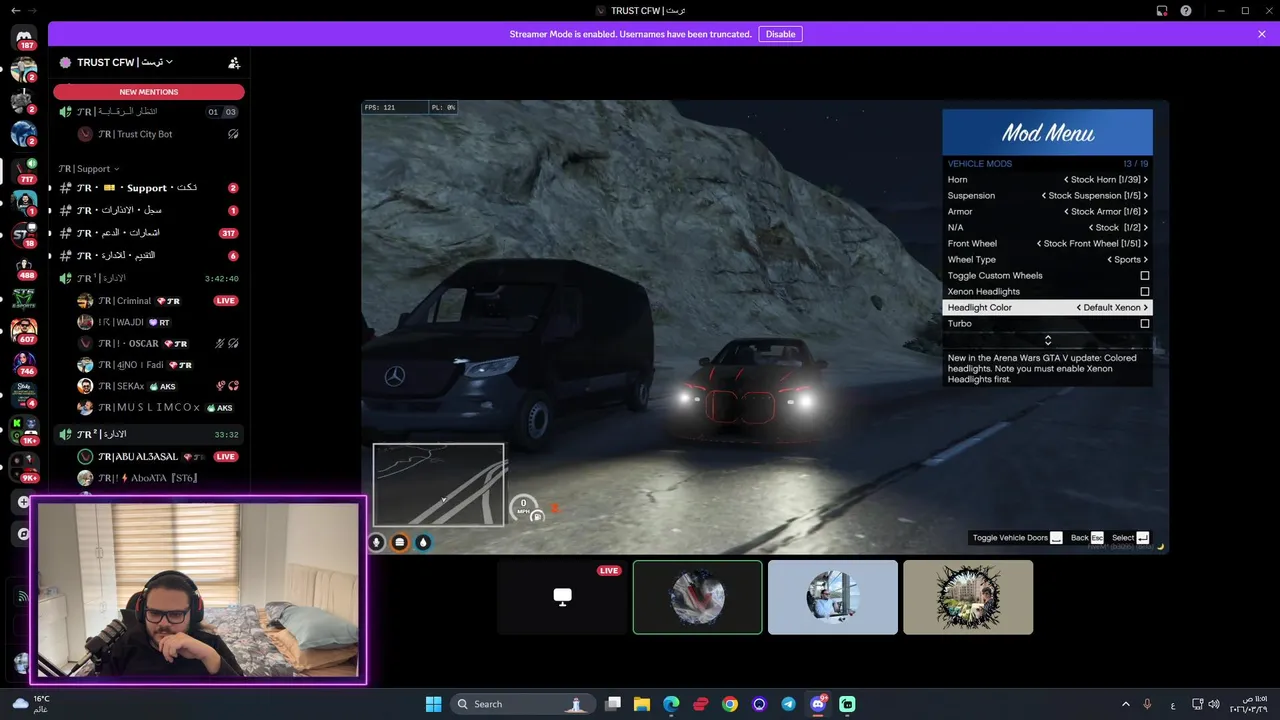Open Task View in the taskbar
This screenshot has height=720, width=1280.
click(x=613, y=704)
